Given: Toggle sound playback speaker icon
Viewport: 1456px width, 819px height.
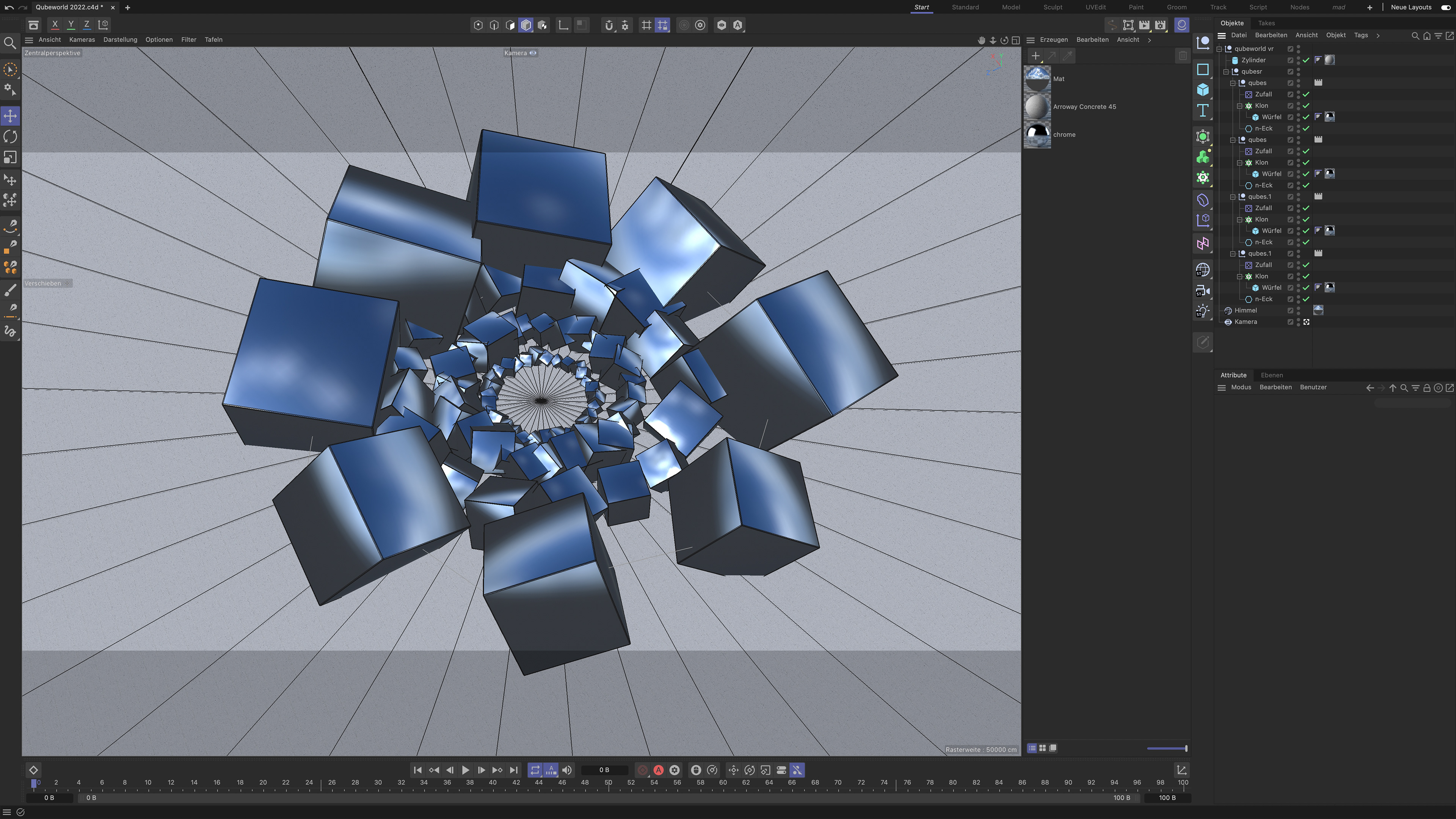Looking at the screenshot, I should click(567, 770).
